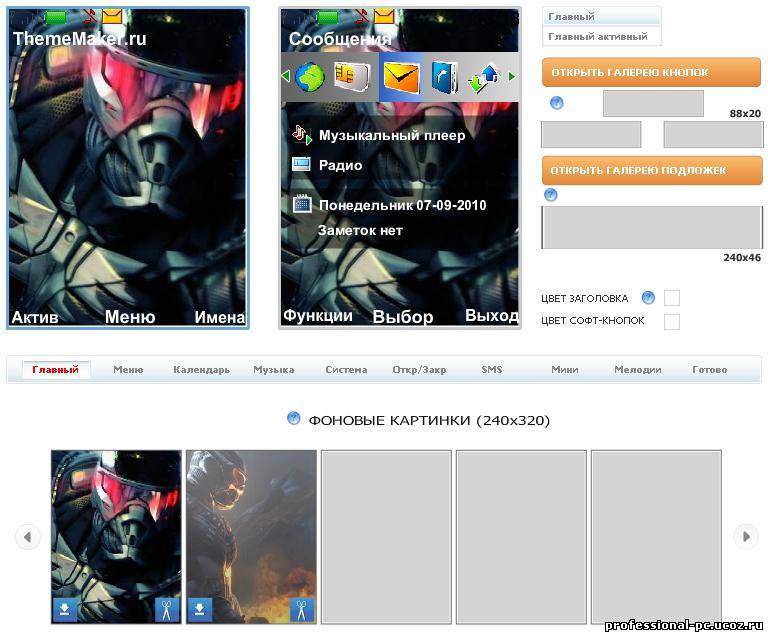Select the second fiery background thumbnail
The height and width of the screenshot is (635, 768).
coord(251,537)
